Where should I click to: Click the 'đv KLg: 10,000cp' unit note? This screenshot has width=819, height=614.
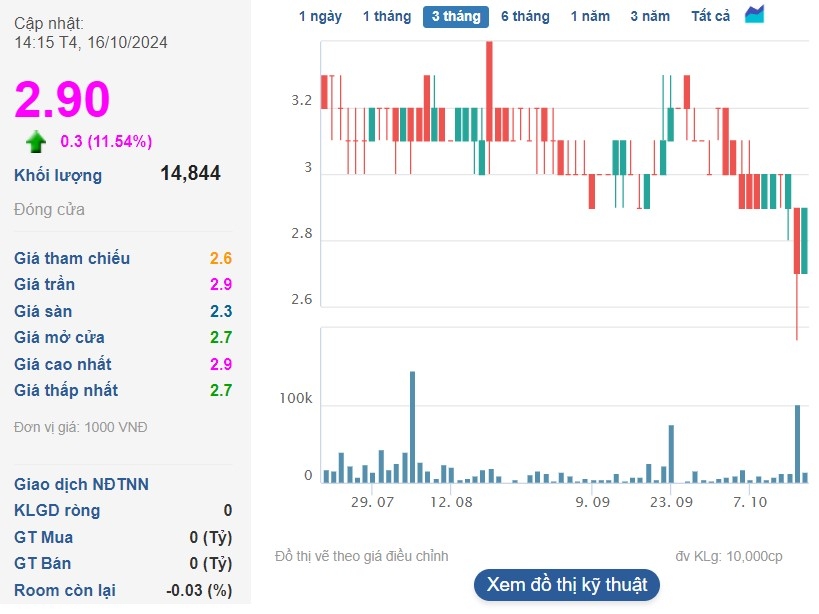pos(729,556)
